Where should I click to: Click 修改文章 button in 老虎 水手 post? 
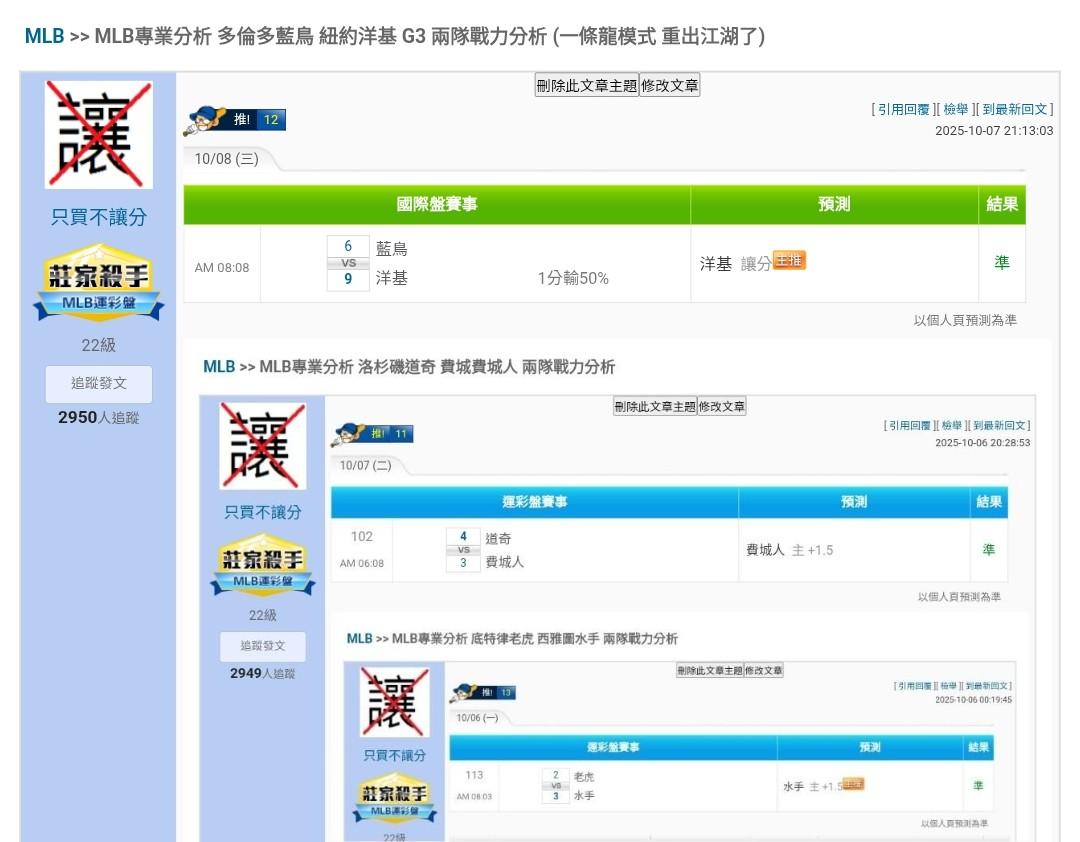(763, 670)
